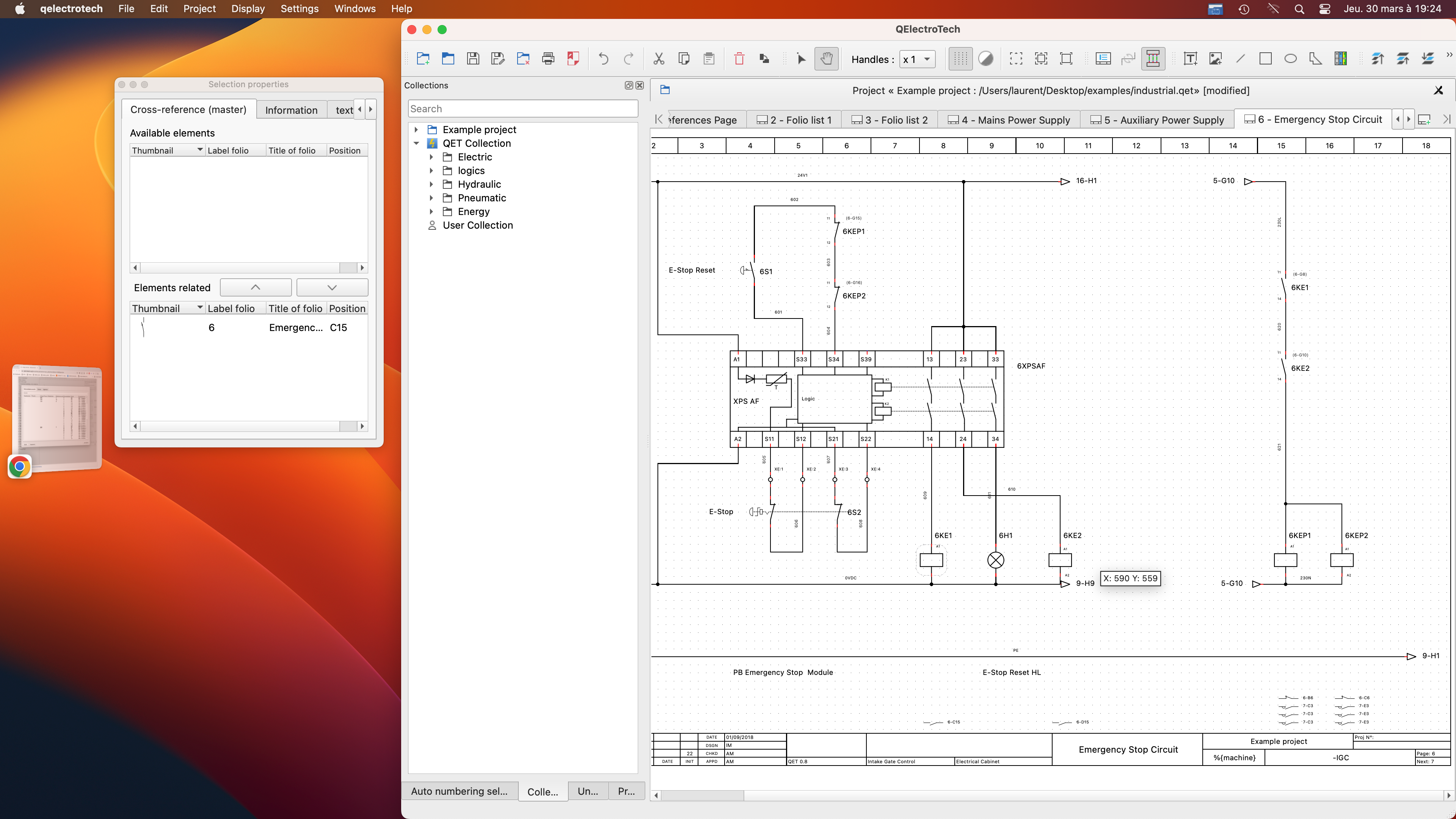
Task: Expand the Electric folder
Action: (431, 157)
